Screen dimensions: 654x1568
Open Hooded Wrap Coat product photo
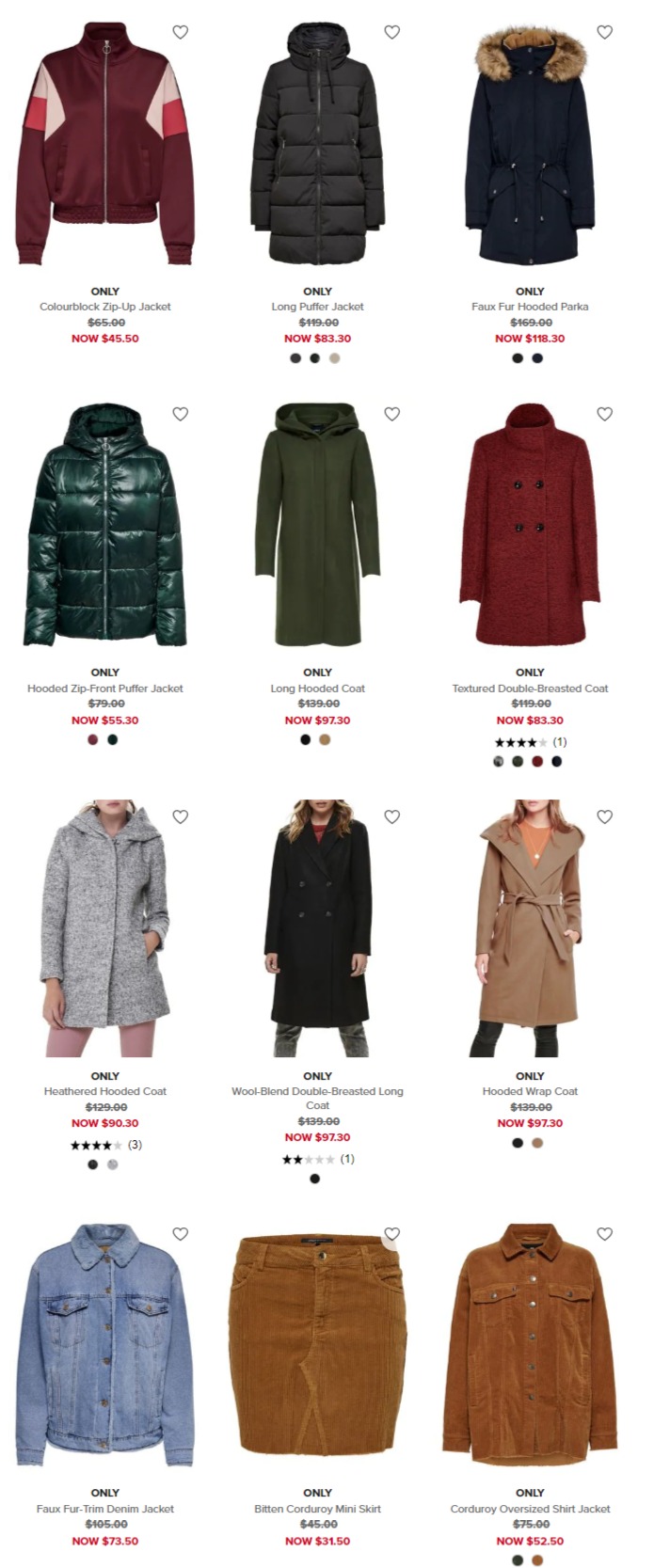[530, 928]
